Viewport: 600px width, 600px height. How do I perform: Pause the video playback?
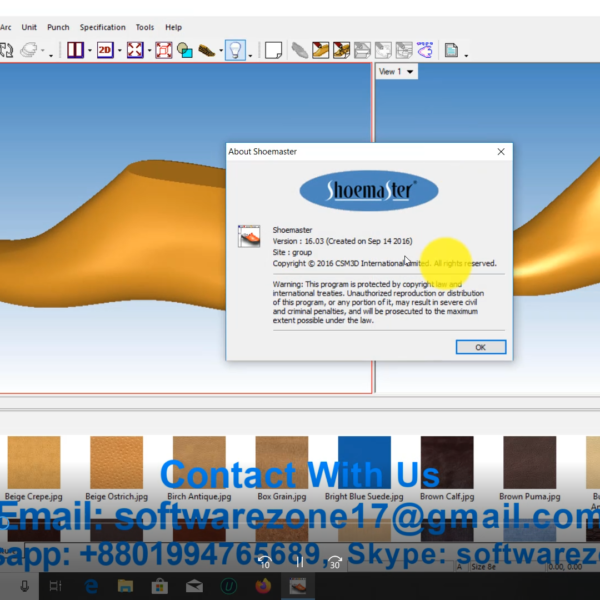tap(298, 562)
